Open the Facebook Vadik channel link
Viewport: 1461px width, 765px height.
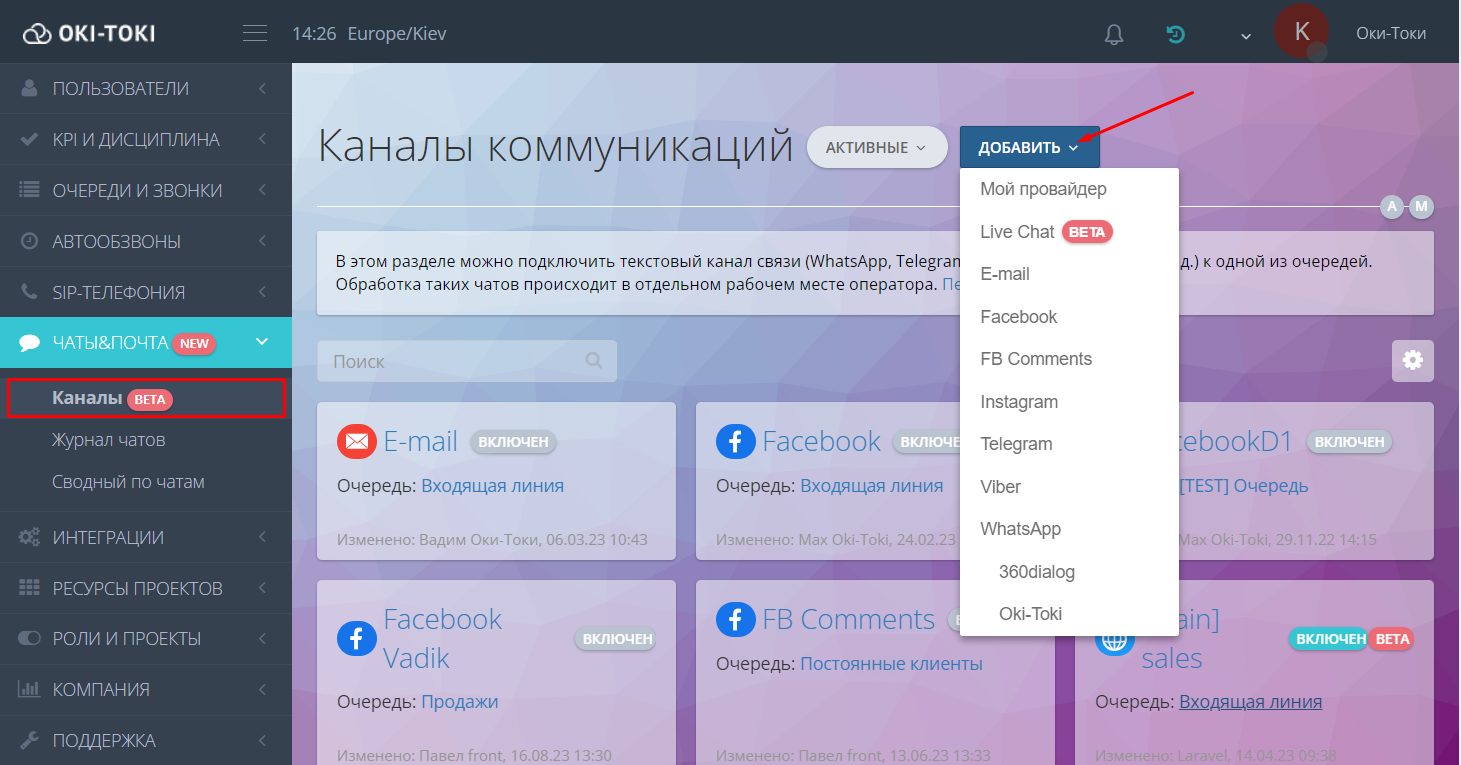443,638
